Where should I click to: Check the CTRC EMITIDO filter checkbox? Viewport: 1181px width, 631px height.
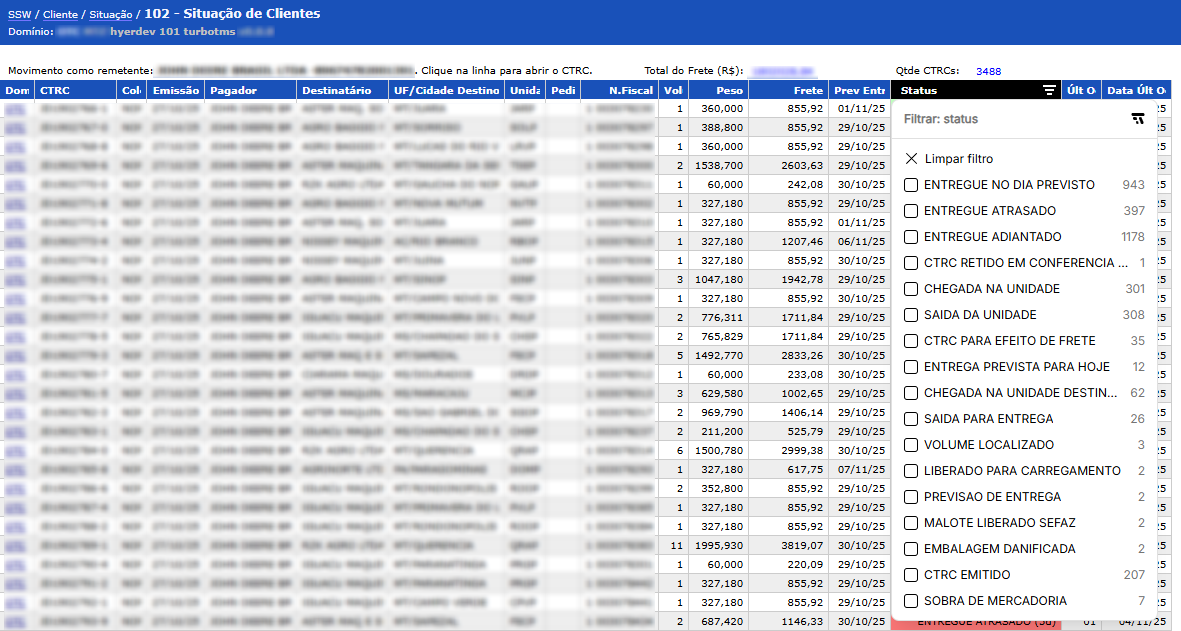coord(910,575)
